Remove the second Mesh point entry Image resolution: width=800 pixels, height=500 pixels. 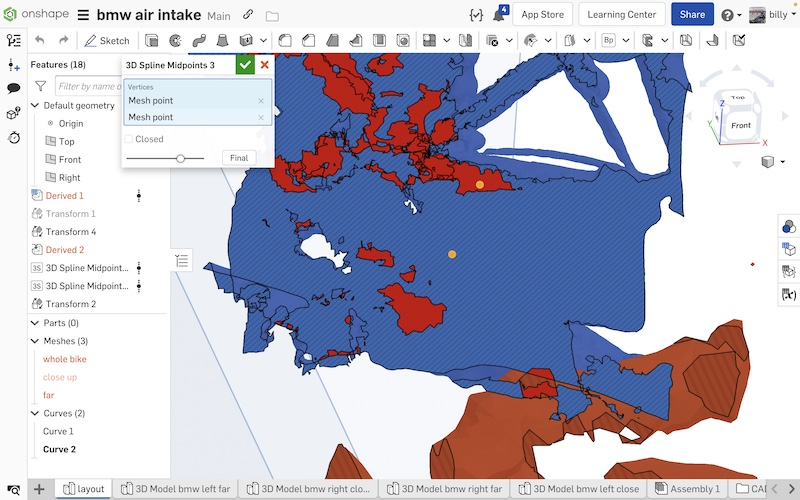click(261, 117)
